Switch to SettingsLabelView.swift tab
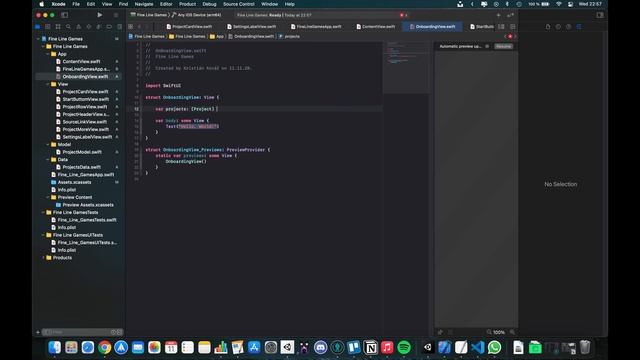 pos(251,27)
